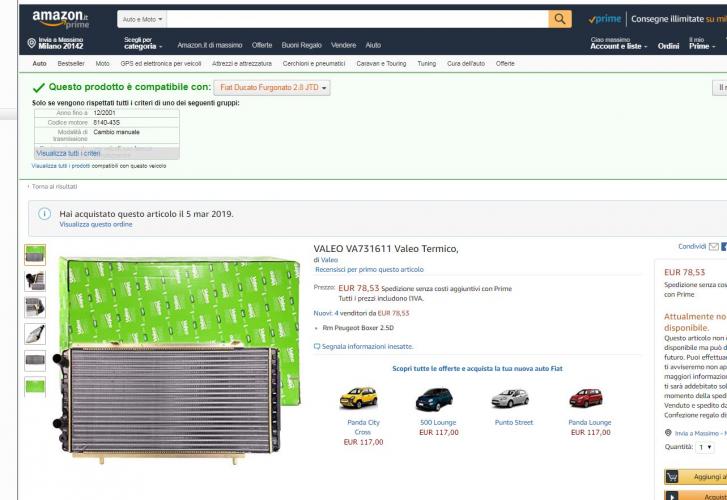Click Visualizza tutti i prodotti compatibili link

(61, 166)
